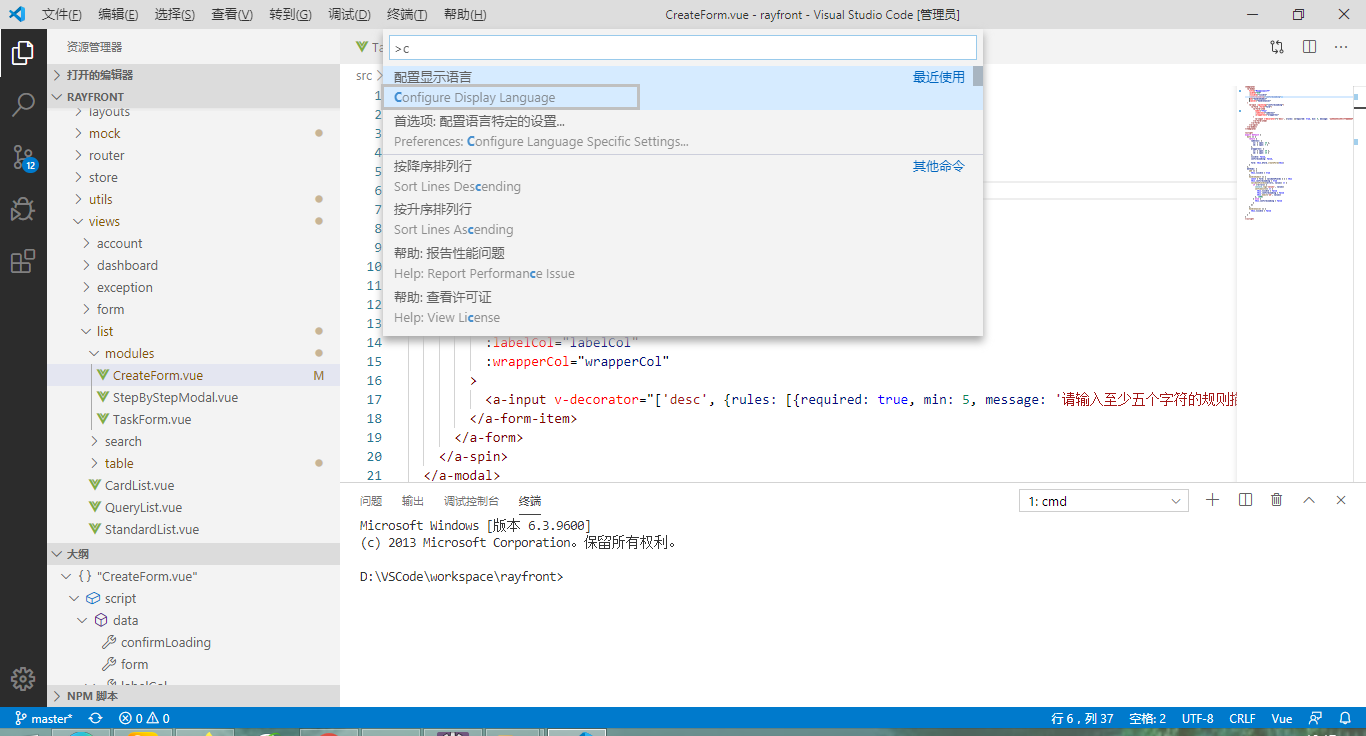The width and height of the screenshot is (1366, 736).
Task: Open the 终端(T) menu
Action: pos(407,14)
